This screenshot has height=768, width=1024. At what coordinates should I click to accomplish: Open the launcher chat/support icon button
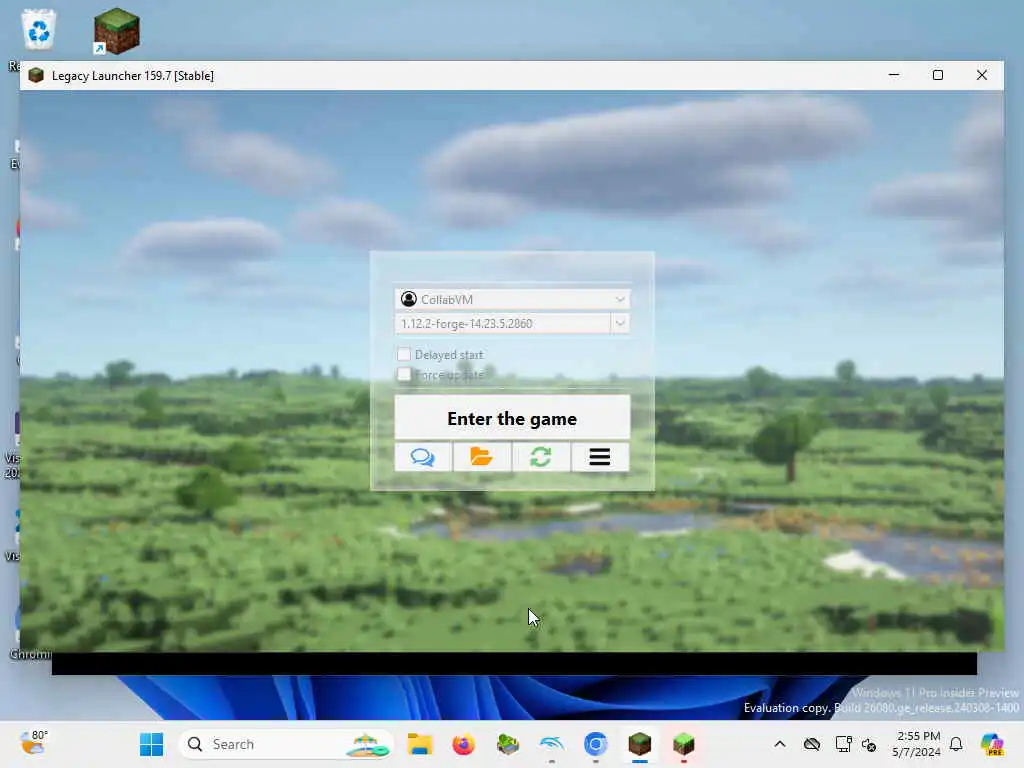tap(423, 456)
